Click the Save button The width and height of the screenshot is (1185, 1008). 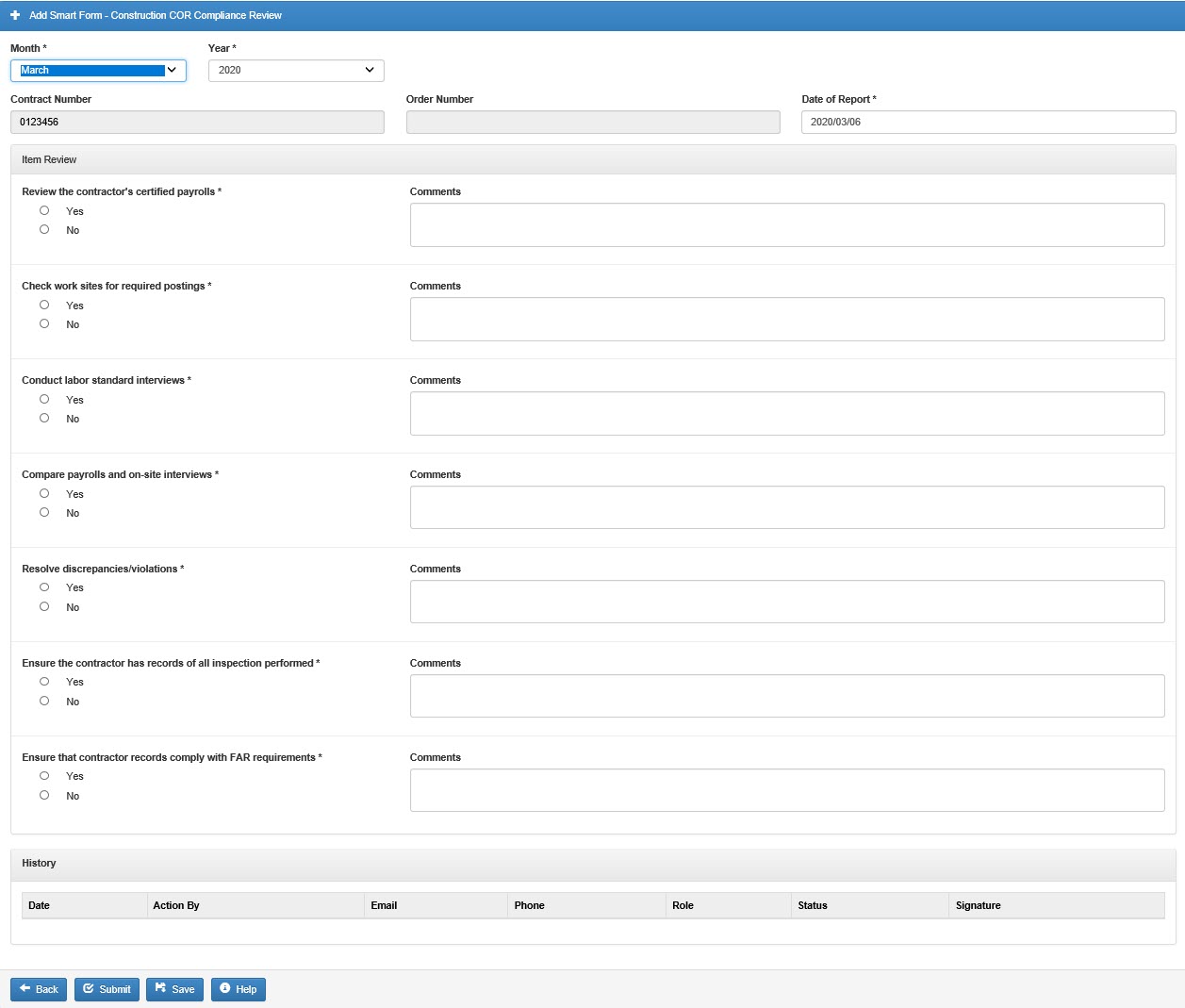point(174,989)
